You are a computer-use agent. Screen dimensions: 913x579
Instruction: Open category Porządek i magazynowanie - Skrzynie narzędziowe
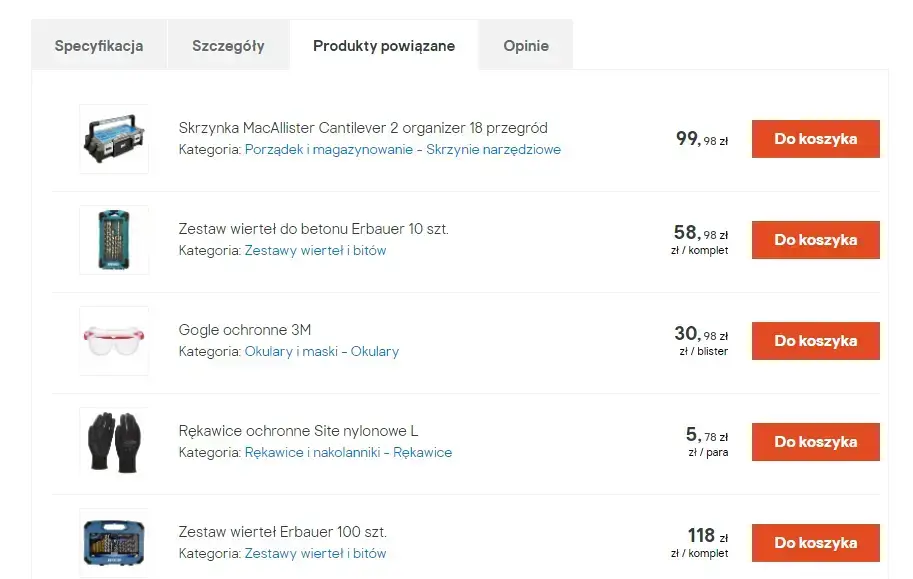click(x=402, y=150)
